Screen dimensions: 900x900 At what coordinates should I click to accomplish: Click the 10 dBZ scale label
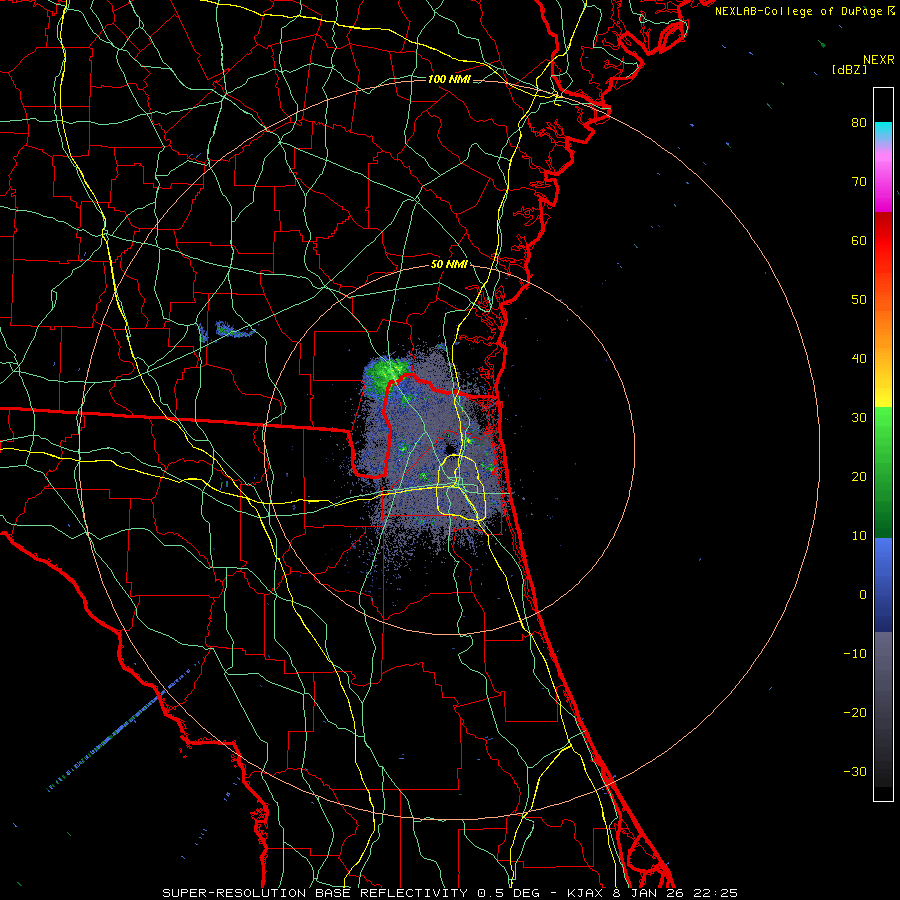click(859, 536)
